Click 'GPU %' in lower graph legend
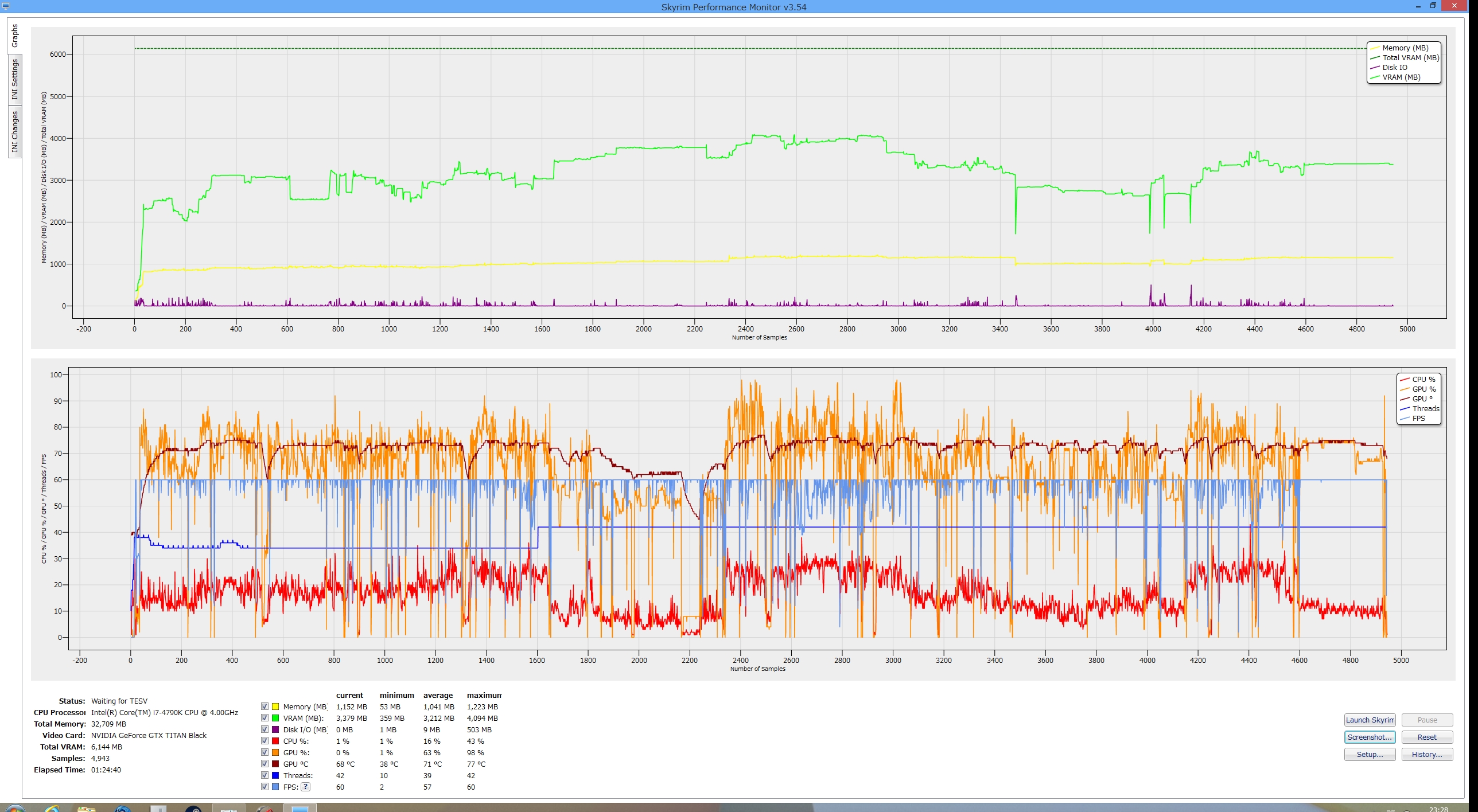The height and width of the screenshot is (812, 1478). (x=1423, y=389)
